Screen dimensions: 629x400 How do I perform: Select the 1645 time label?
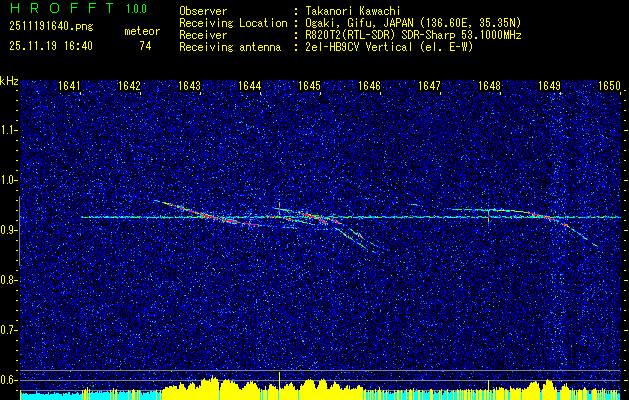(309, 86)
